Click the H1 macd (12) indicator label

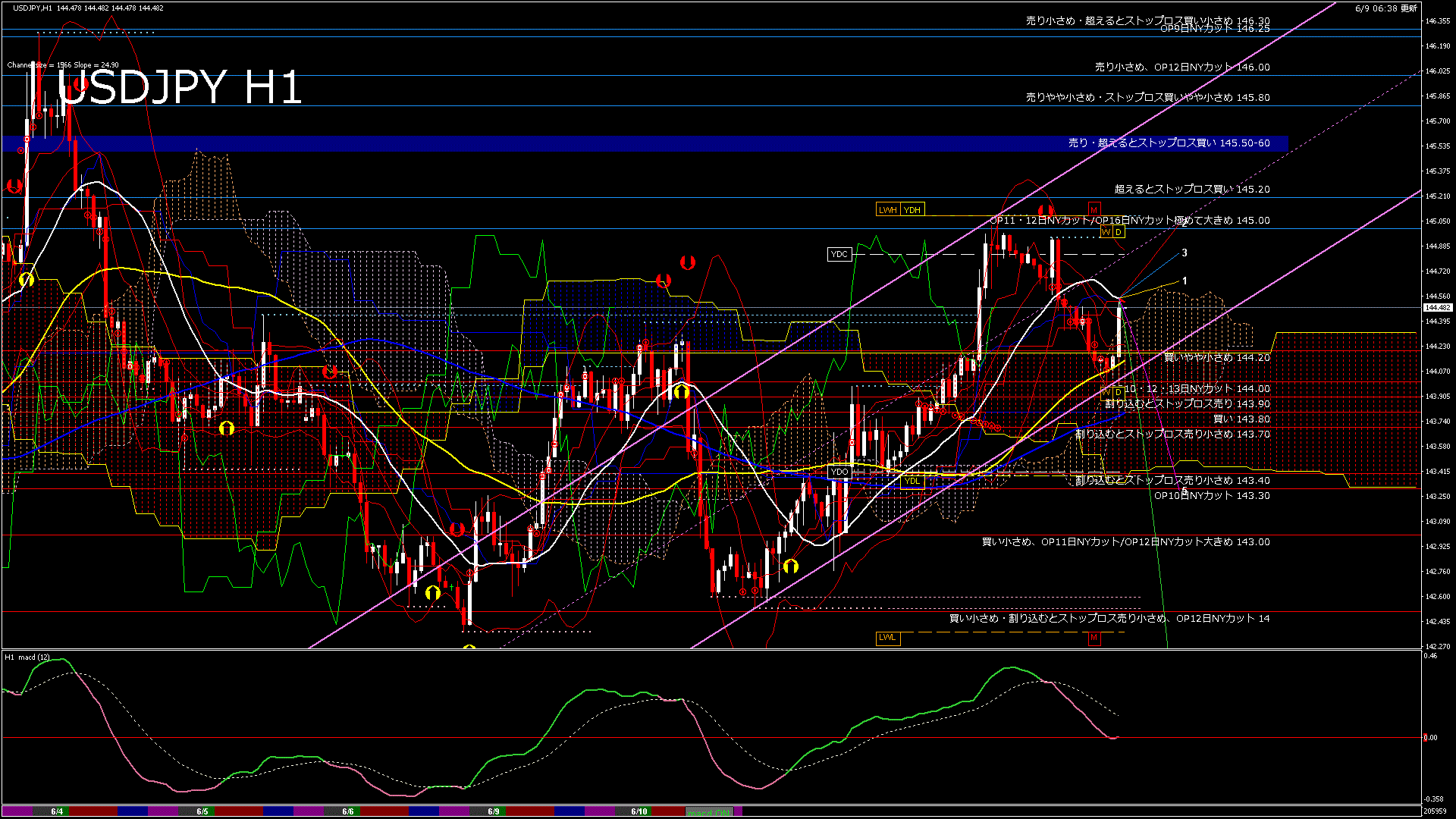(27, 657)
